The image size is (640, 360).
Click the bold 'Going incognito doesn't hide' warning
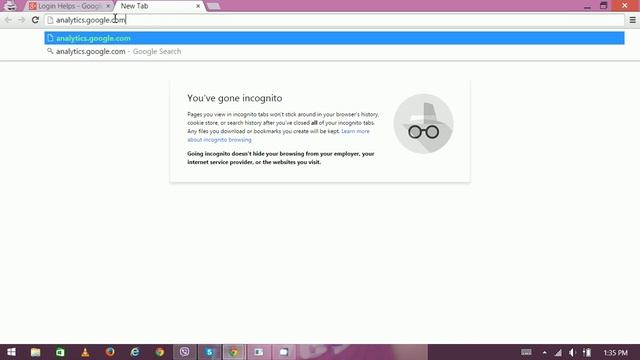(x=281, y=158)
